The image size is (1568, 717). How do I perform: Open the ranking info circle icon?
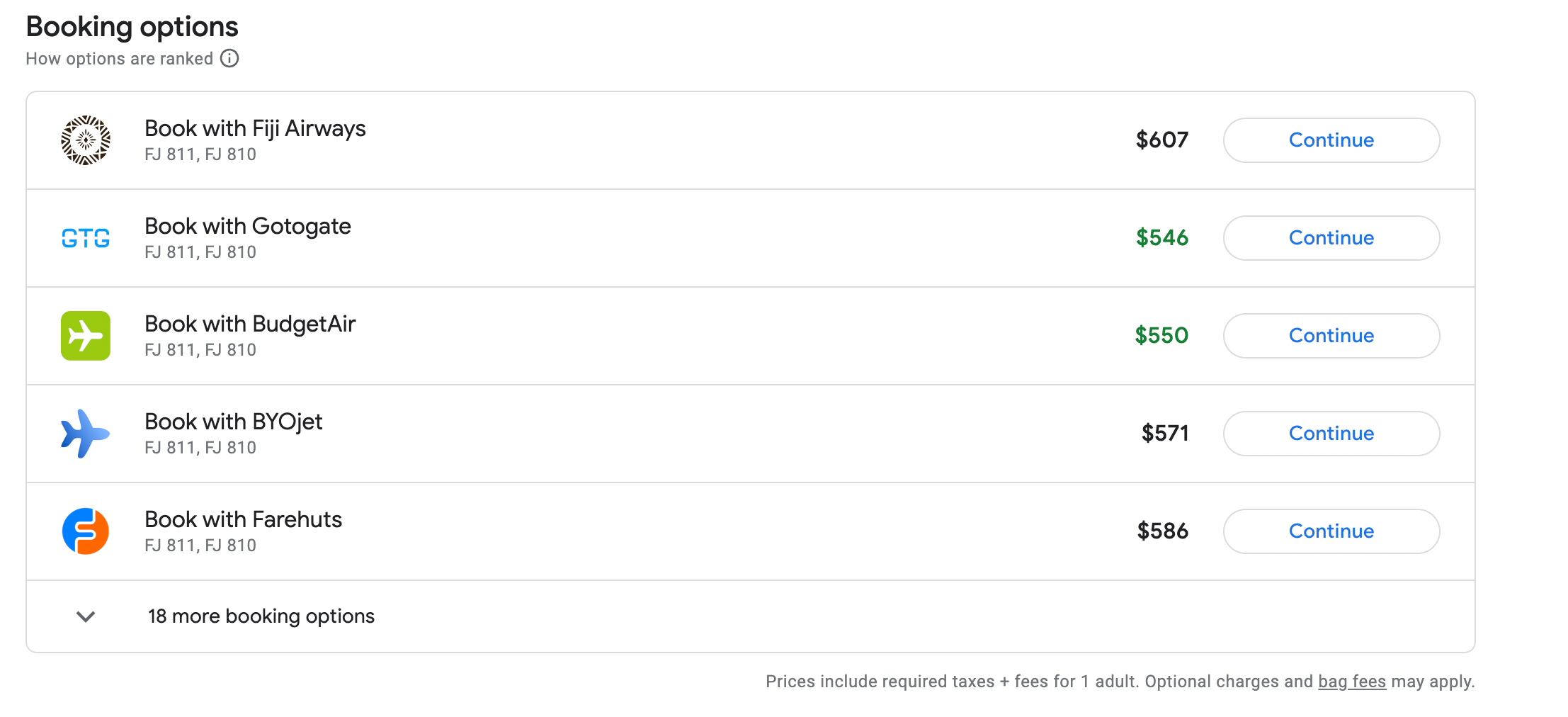pyautogui.click(x=229, y=58)
